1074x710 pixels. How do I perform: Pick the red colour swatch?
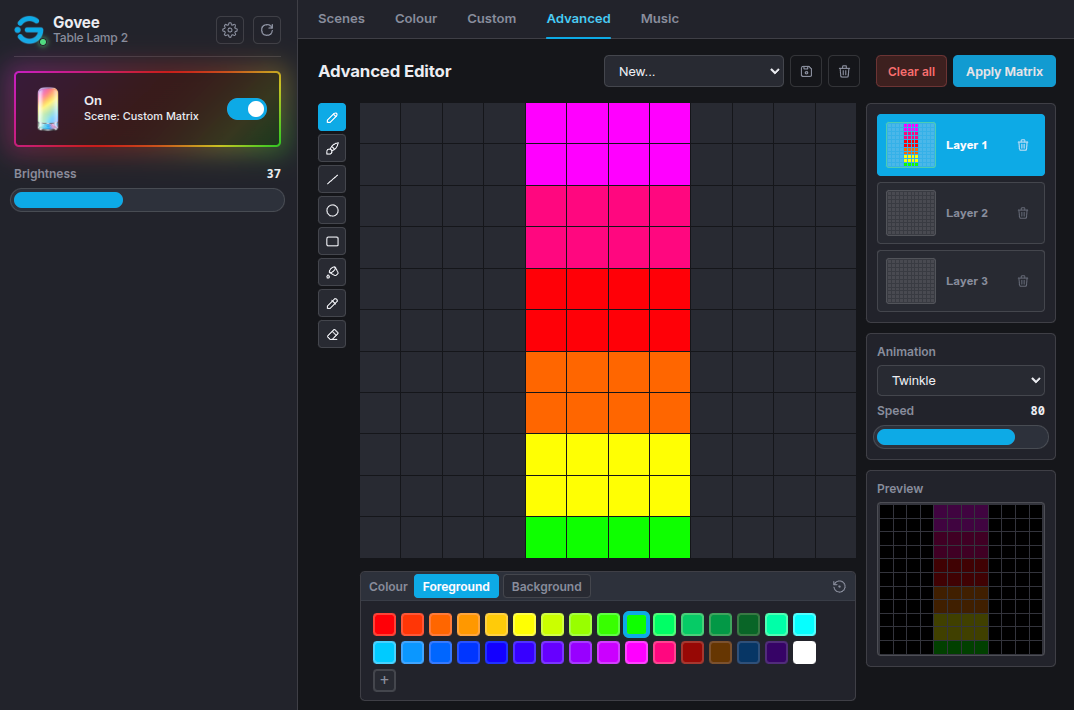[384, 624]
